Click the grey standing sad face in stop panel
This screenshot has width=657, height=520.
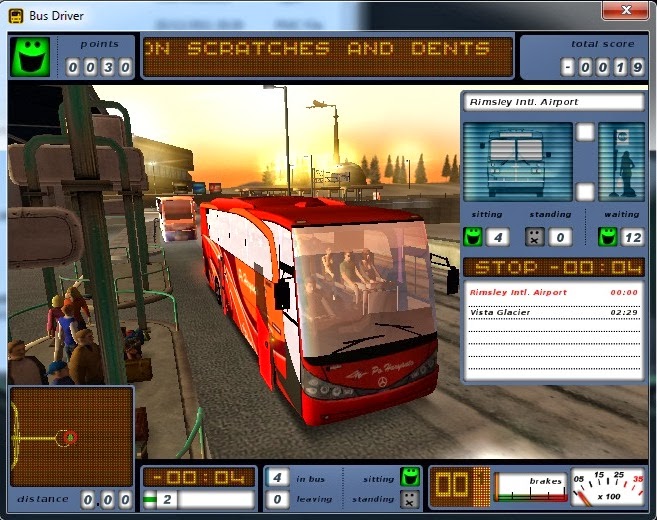pyautogui.click(x=535, y=237)
